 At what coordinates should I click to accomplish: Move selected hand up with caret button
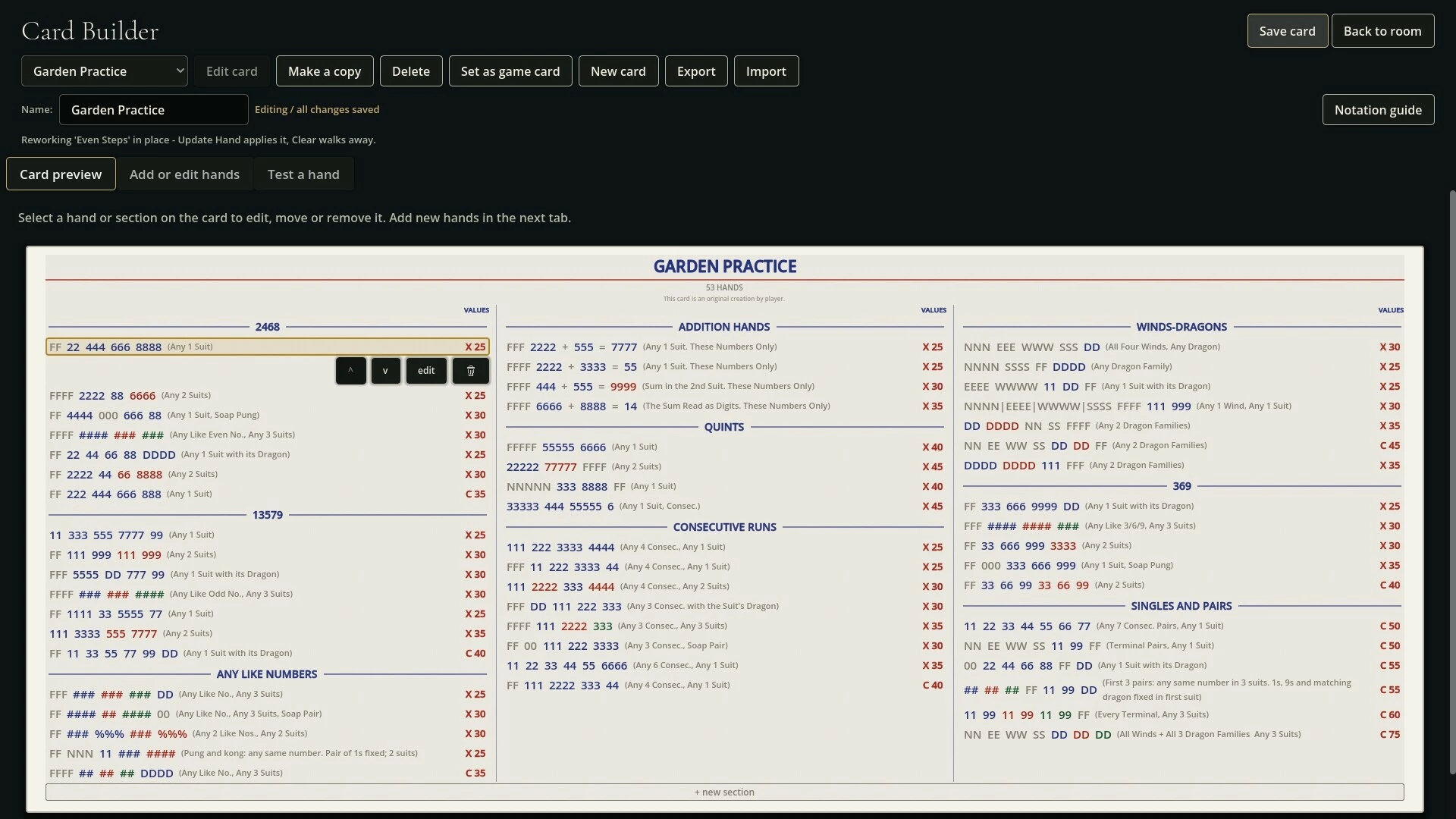click(350, 371)
